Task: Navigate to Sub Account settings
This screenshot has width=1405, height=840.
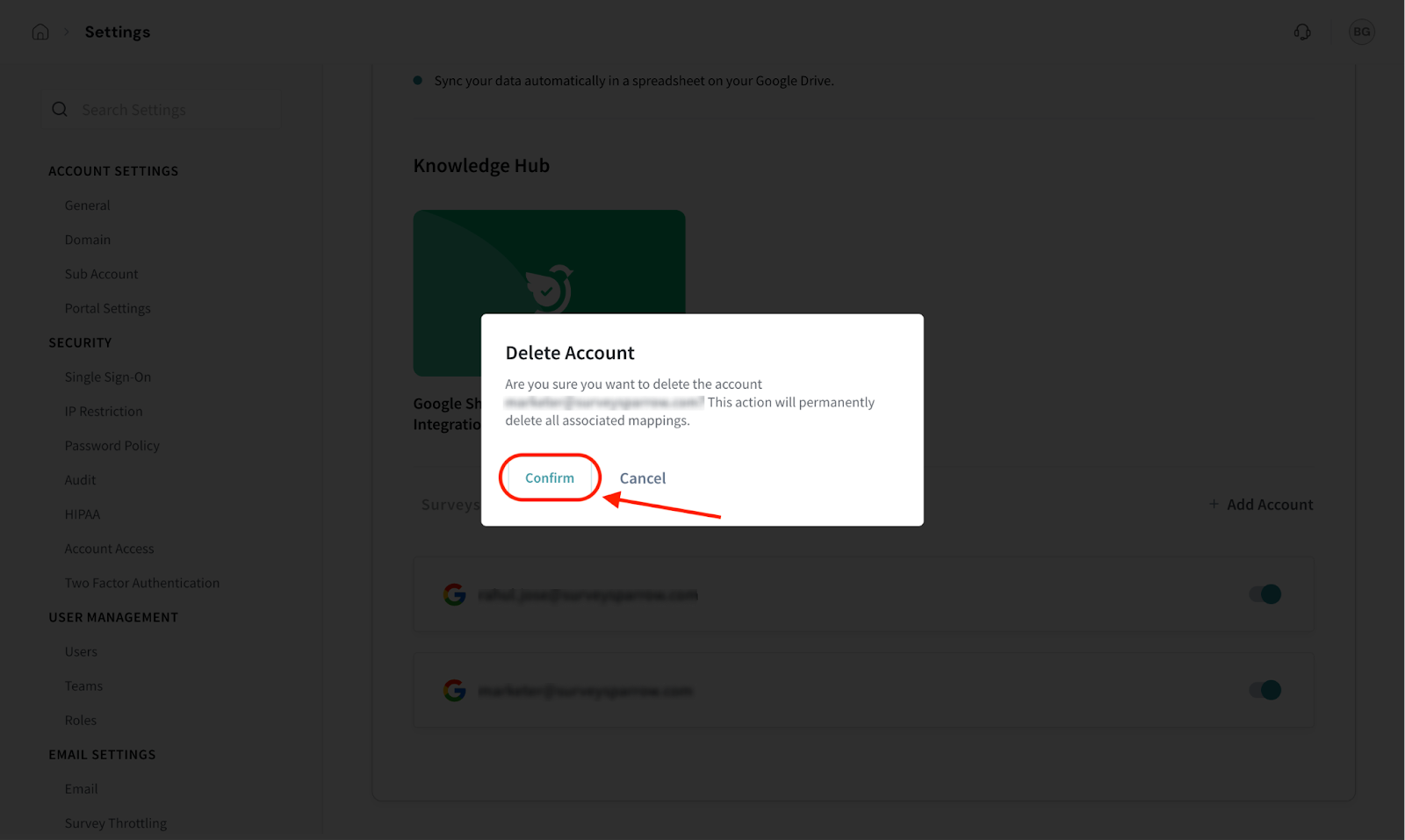Action: point(102,274)
